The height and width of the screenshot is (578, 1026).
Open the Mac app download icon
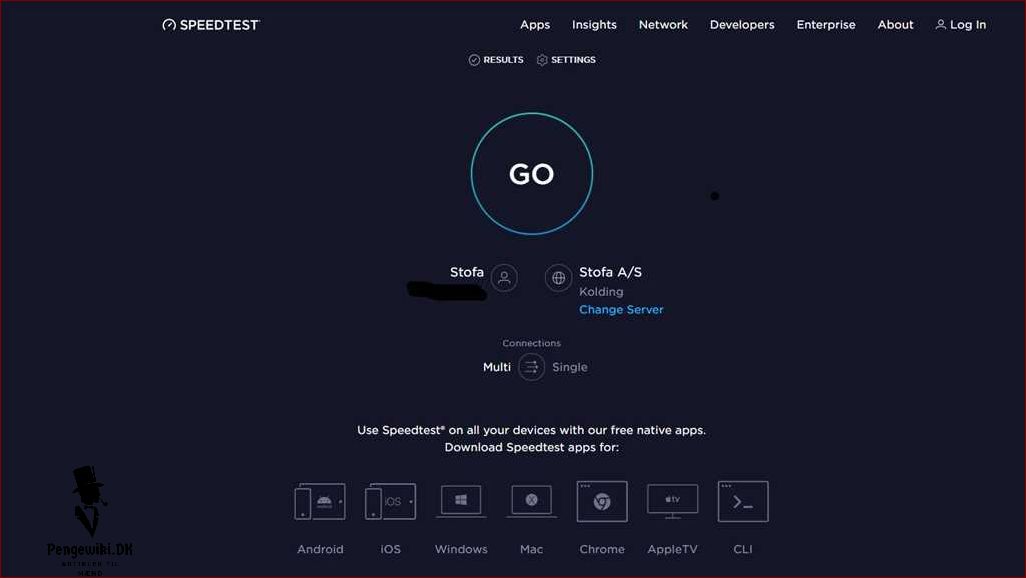coord(531,500)
